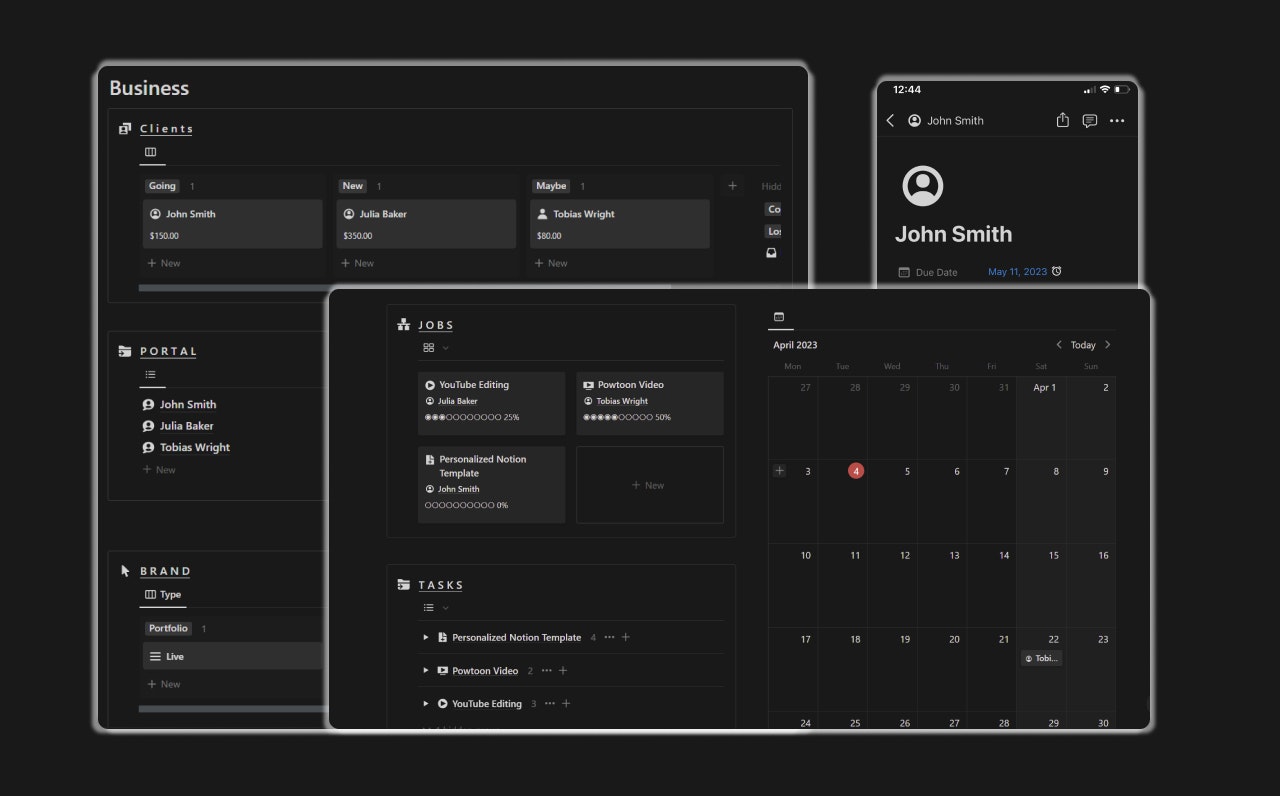Open more options for Personalized Notion Template task
1280x796 pixels.
(x=610, y=637)
